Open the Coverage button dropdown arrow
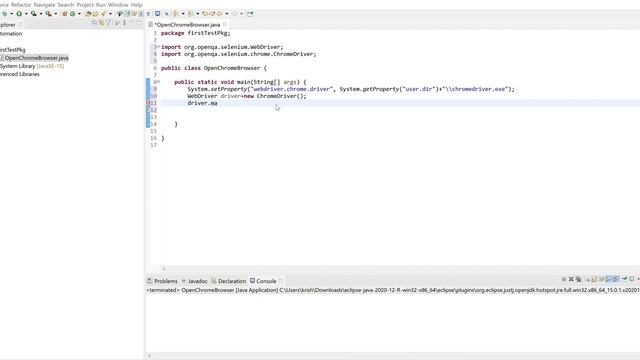The image size is (640, 360). tap(41, 14)
